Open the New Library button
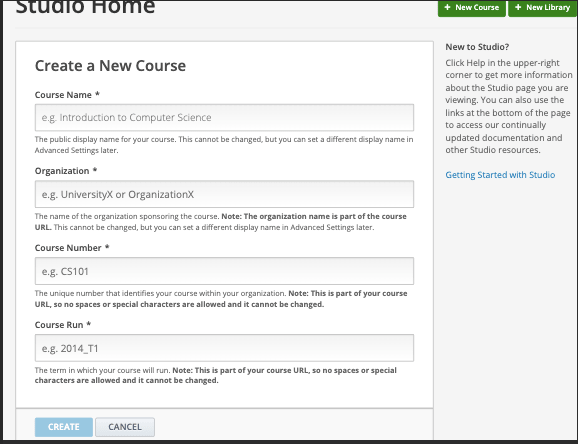The image size is (578, 444). [x=543, y=8]
